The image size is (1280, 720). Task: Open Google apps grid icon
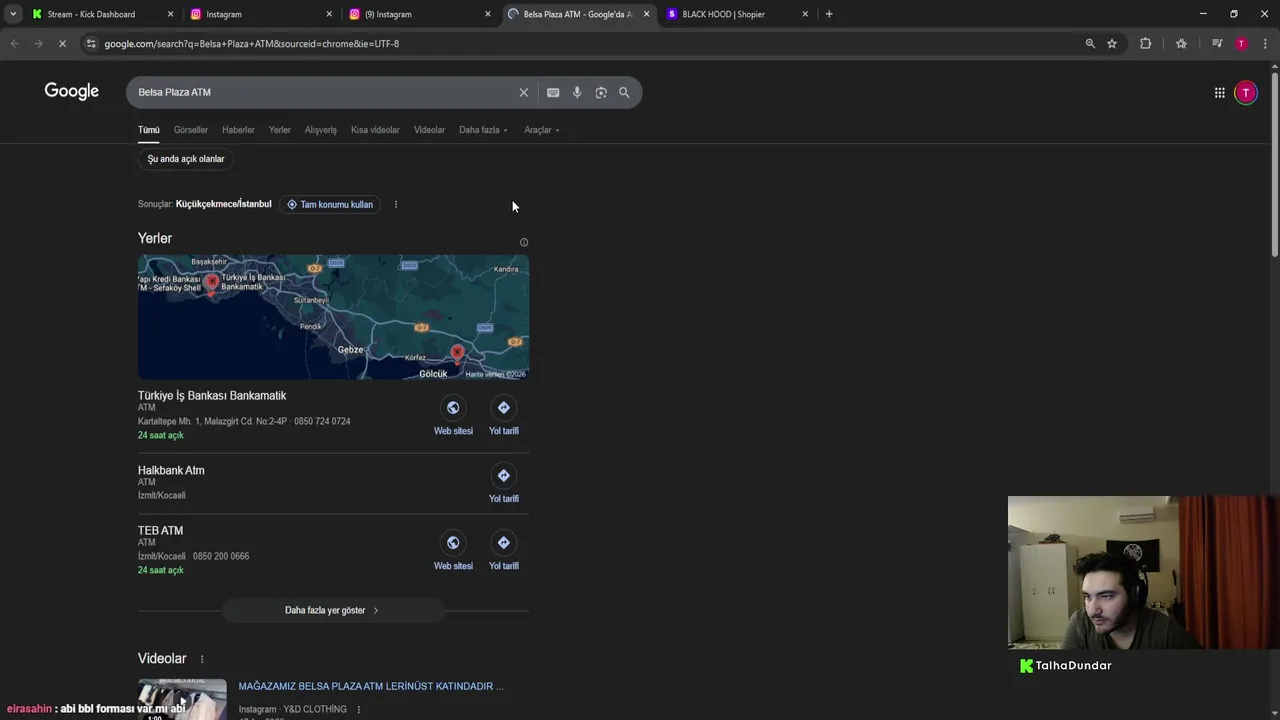pos(1219,93)
